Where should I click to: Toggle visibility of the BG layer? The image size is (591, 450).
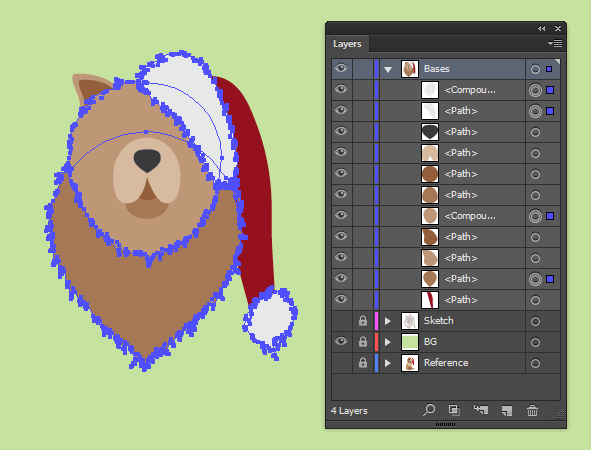tap(341, 341)
